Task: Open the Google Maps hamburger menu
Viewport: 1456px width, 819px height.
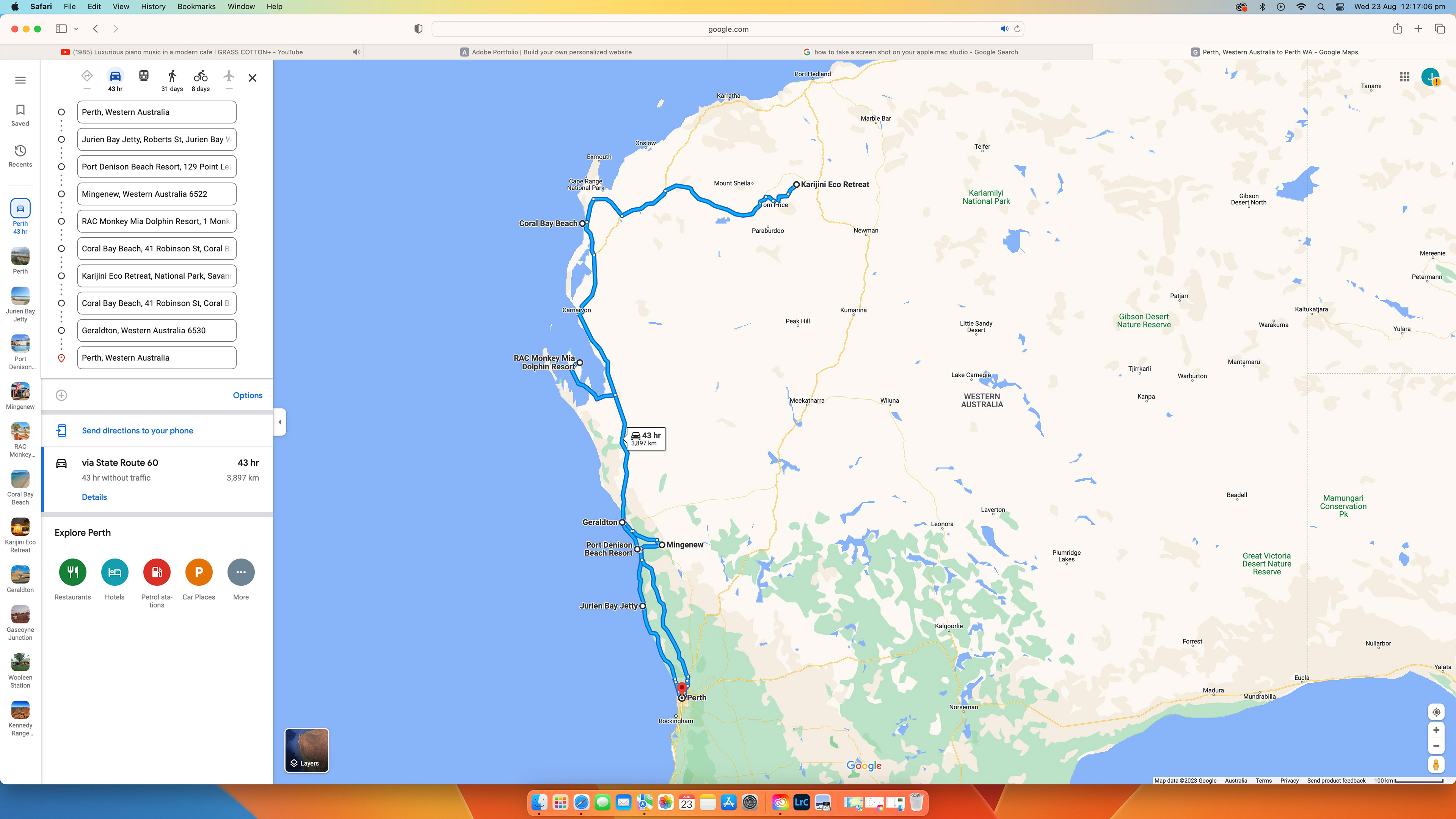Action: 20,80
